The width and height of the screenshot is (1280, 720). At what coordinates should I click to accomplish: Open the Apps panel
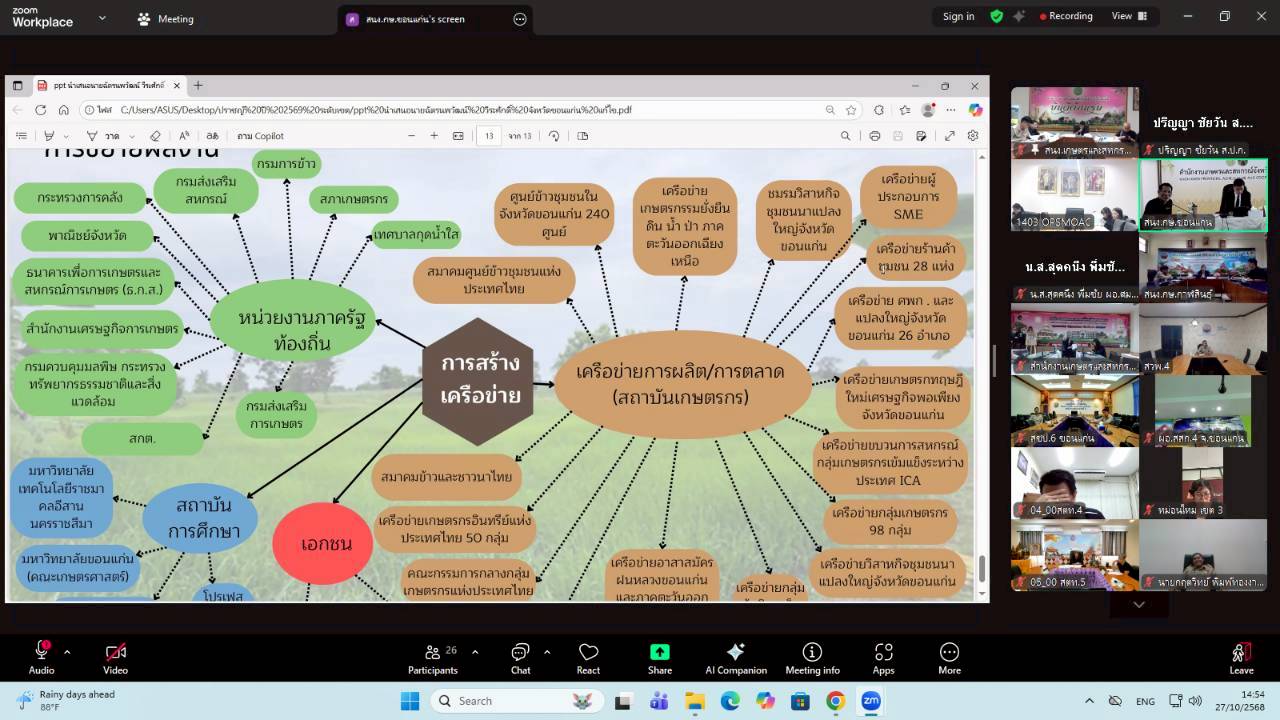(x=883, y=657)
